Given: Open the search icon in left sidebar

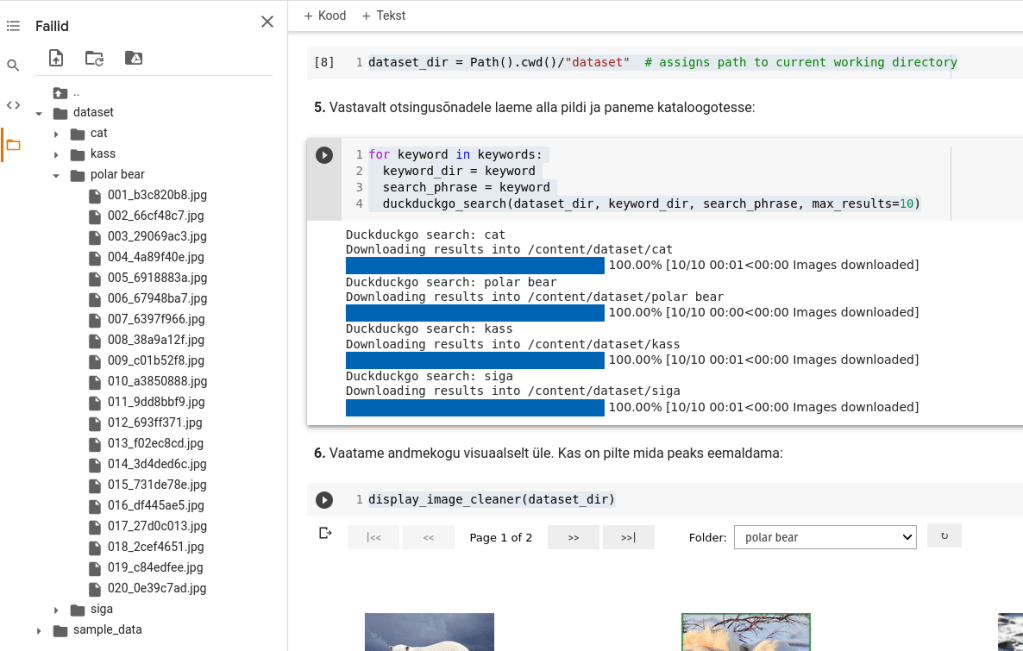Looking at the screenshot, I should 13,66.
